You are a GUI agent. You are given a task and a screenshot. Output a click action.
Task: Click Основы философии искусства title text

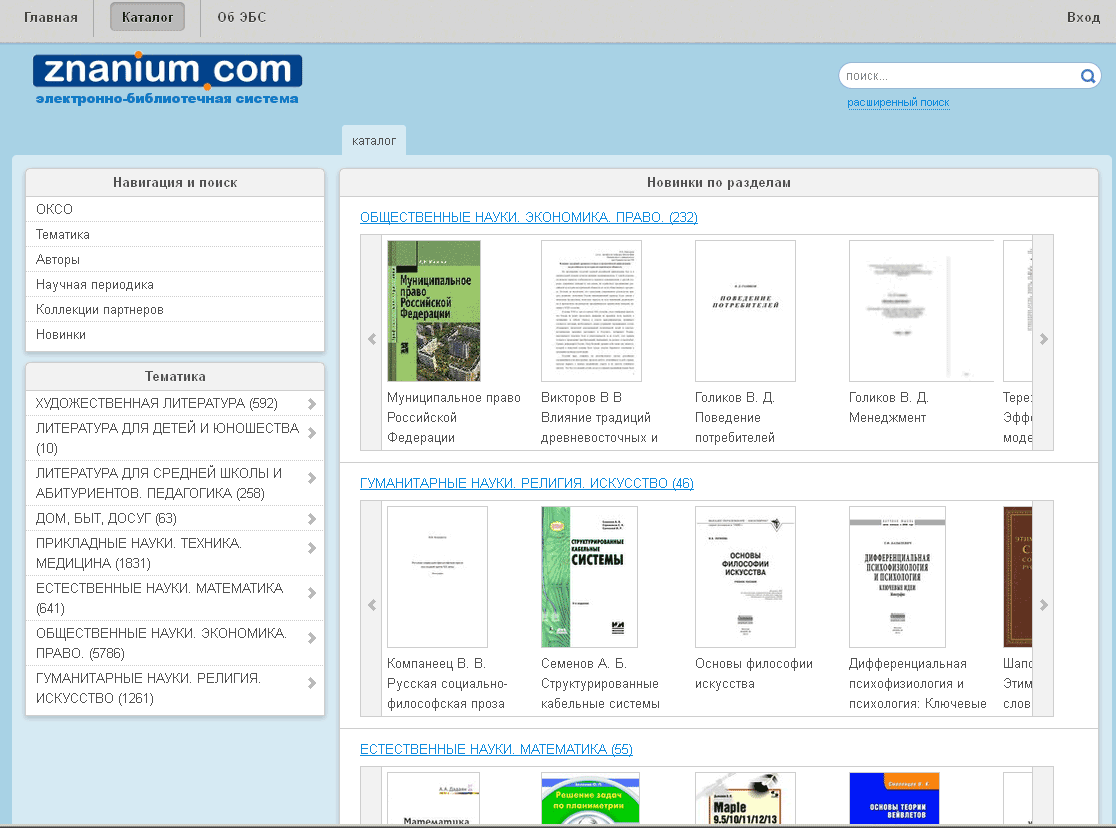tap(754, 674)
